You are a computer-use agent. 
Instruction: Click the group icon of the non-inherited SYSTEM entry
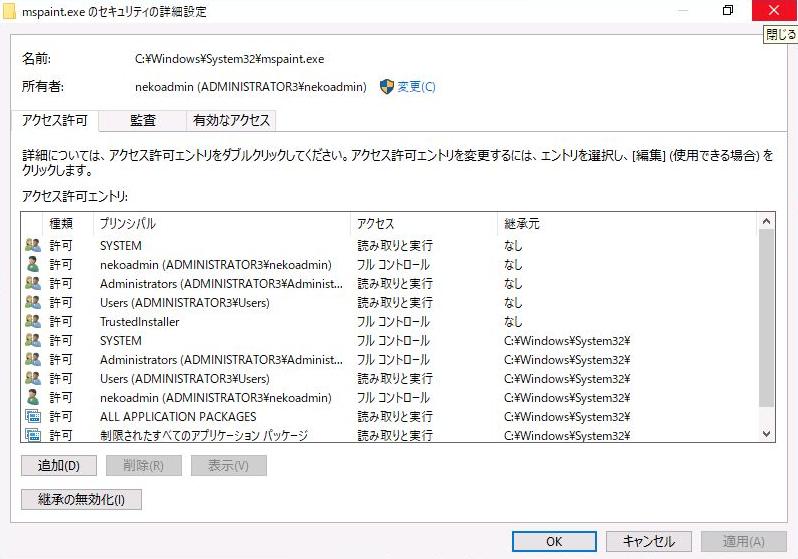[33, 245]
